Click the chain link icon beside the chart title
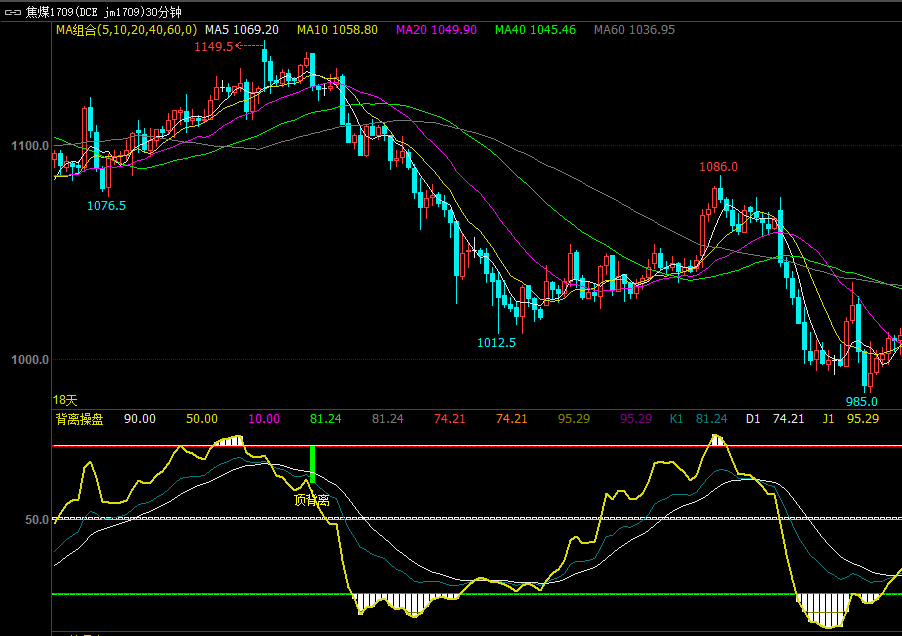902x636 pixels. [x=13, y=12]
